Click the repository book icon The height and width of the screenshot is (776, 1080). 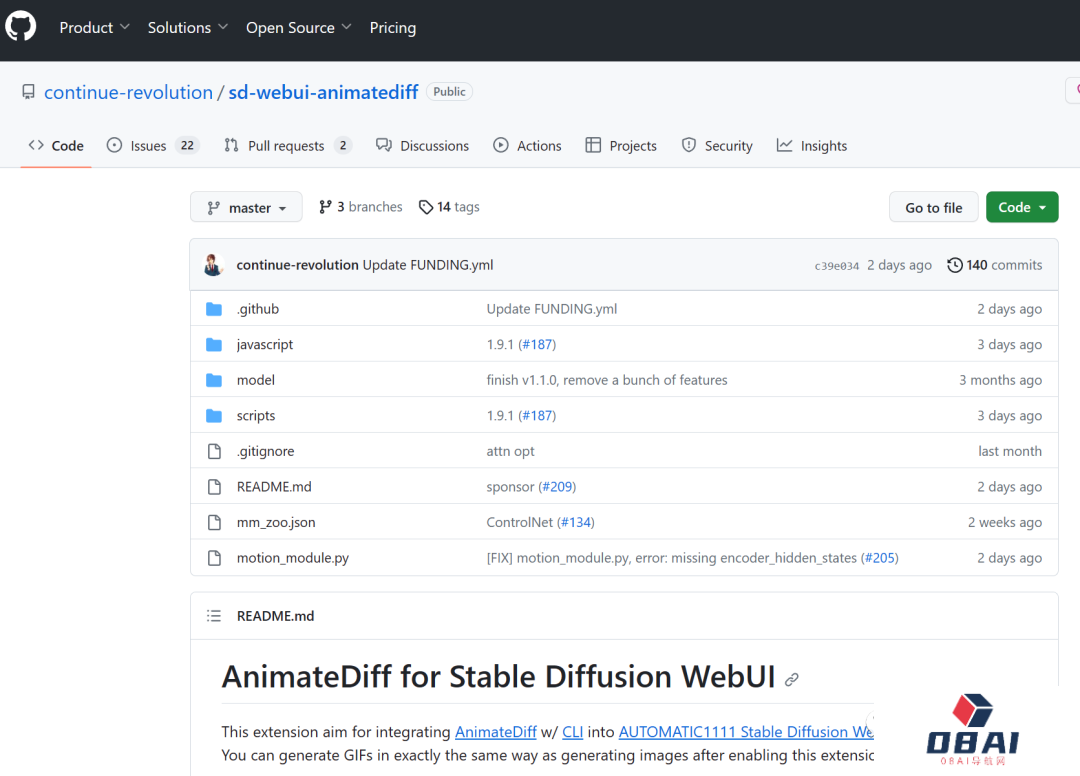tap(28, 92)
